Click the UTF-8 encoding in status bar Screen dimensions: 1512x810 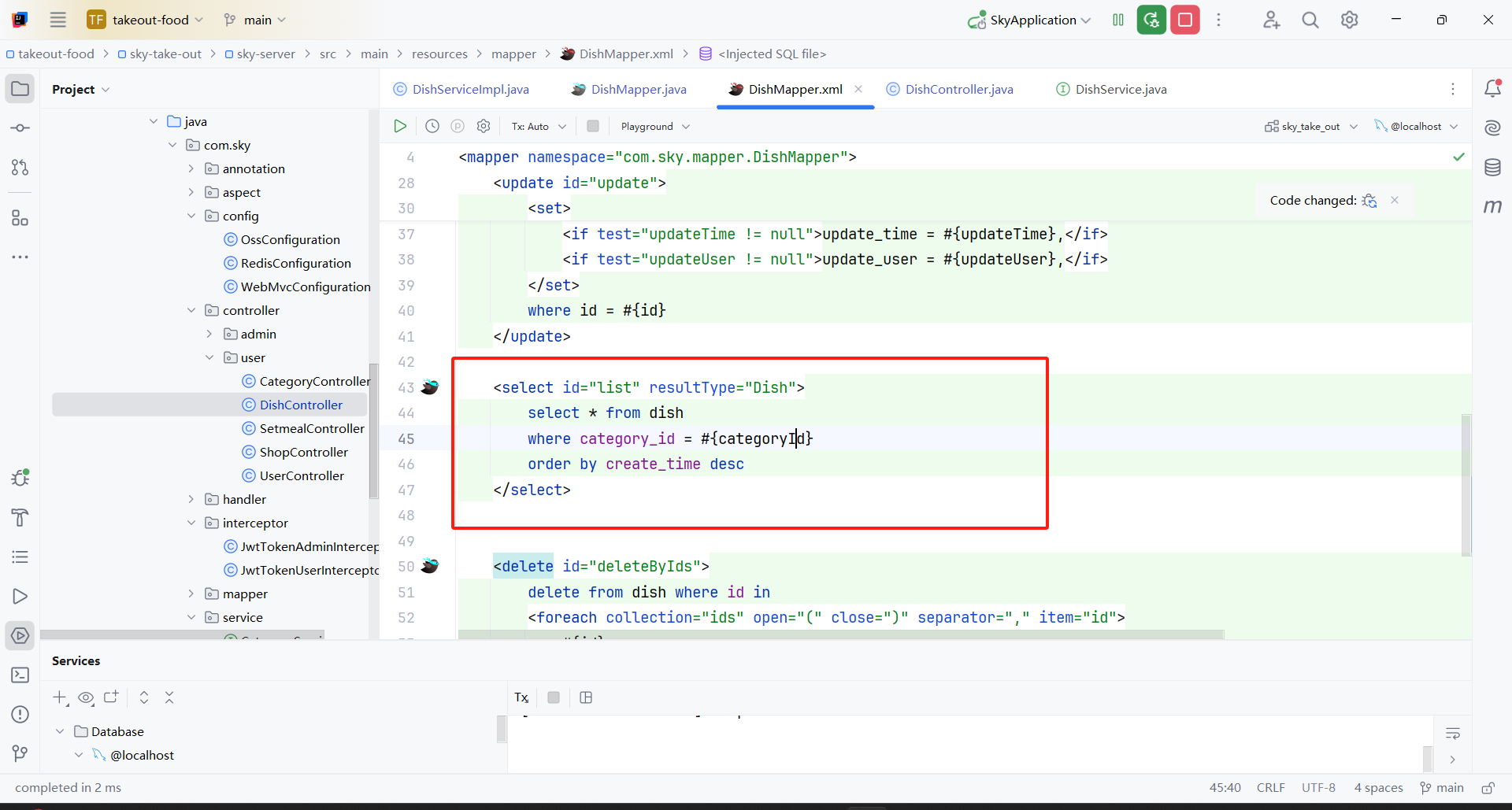click(1318, 788)
